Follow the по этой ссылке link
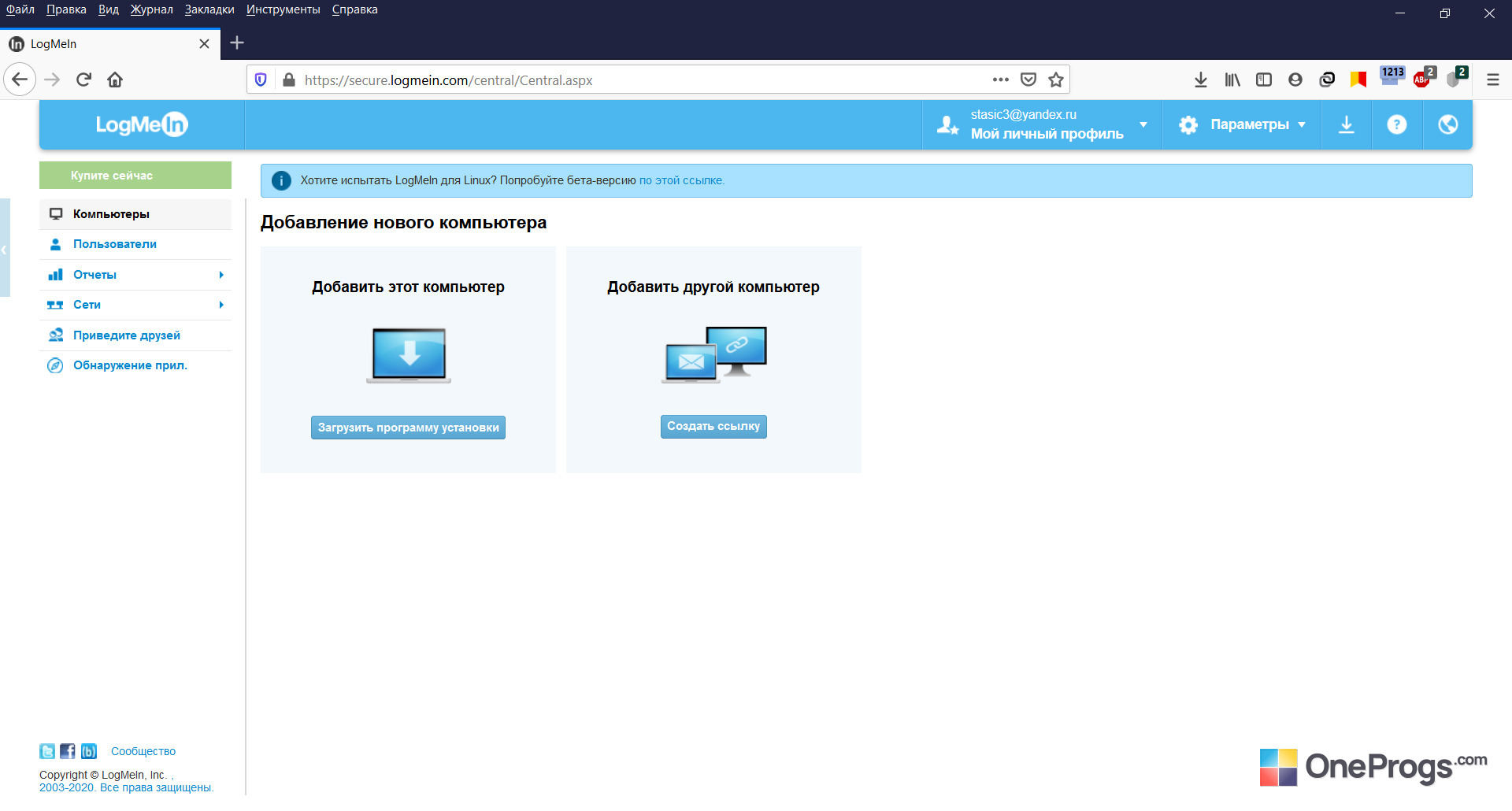The height and width of the screenshot is (811, 1512). [x=681, y=180]
